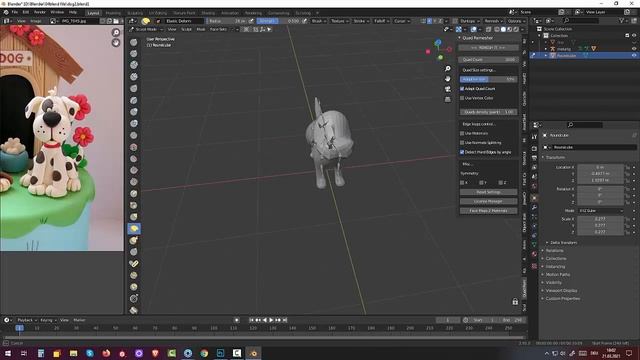The image size is (640, 360).
Task: Open the Remesh dropdown
Action: [x=493, y=21]
